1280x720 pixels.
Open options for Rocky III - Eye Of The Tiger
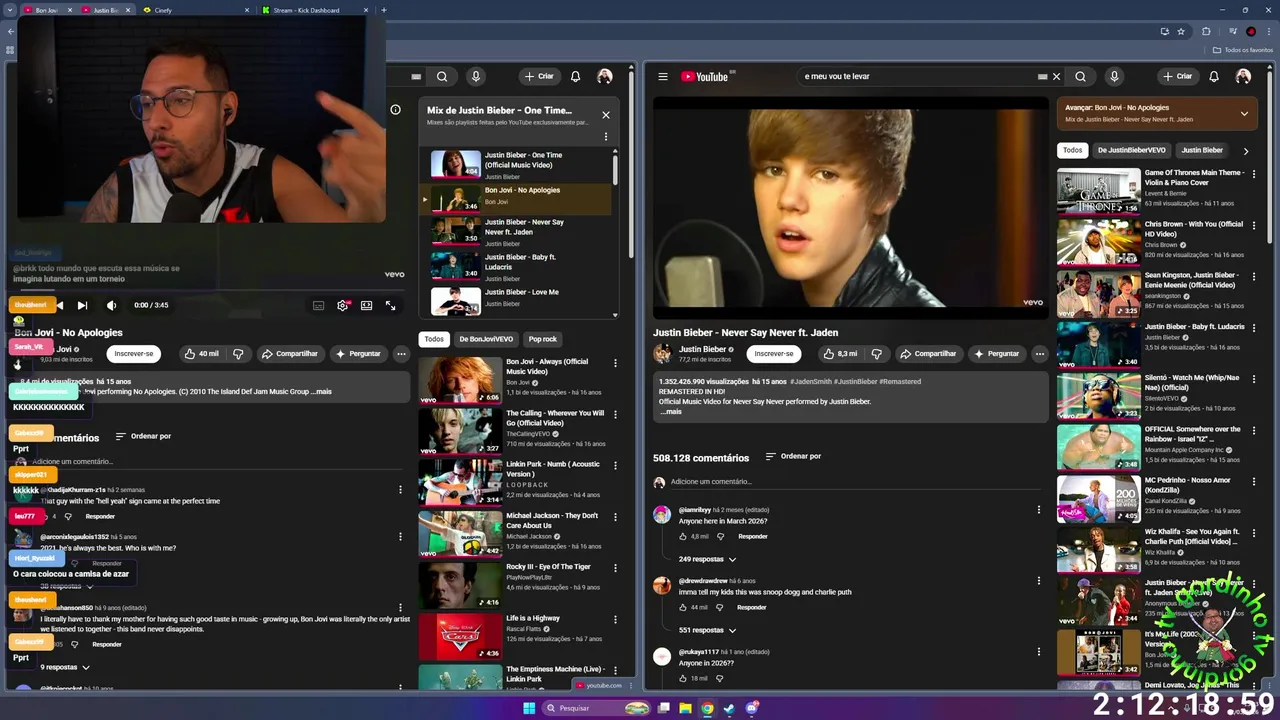(x=615, y=569)
